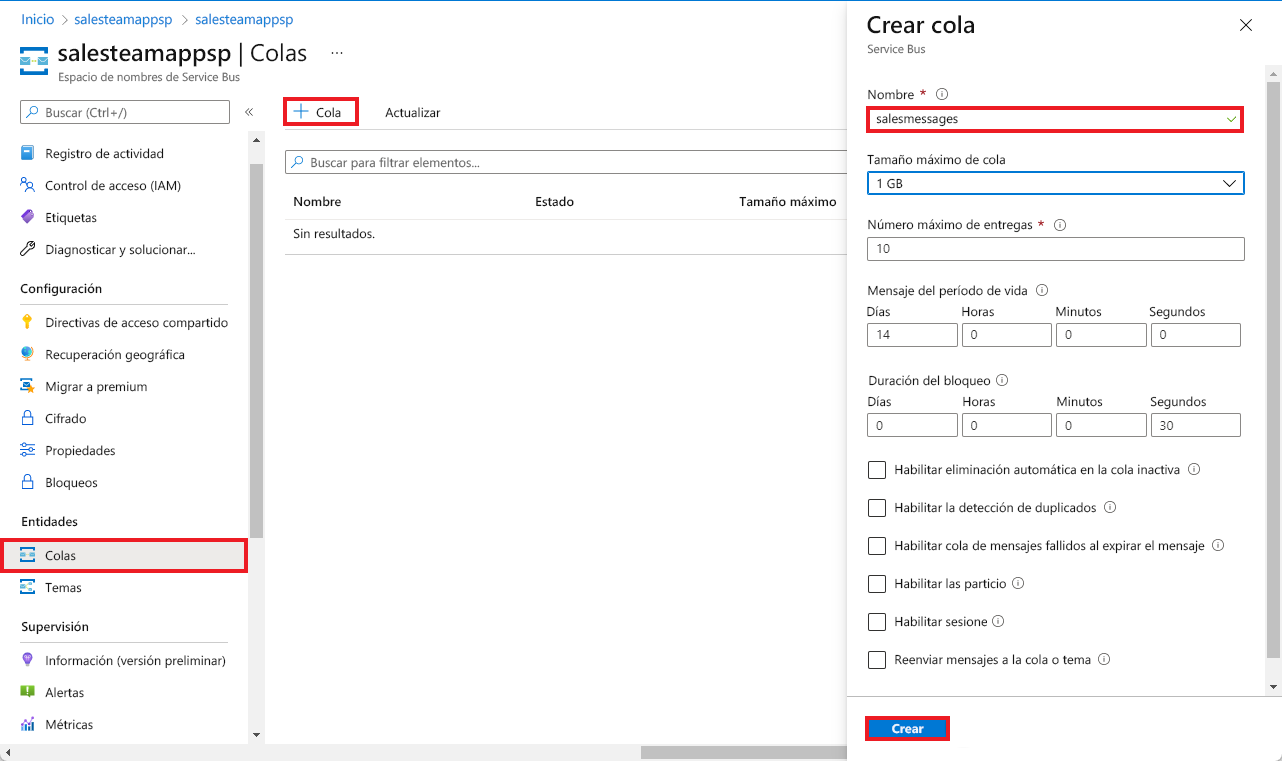Click Segundos field under período de vida
This screenshot has width=1282, height=761.
[x=1196, y=335]
